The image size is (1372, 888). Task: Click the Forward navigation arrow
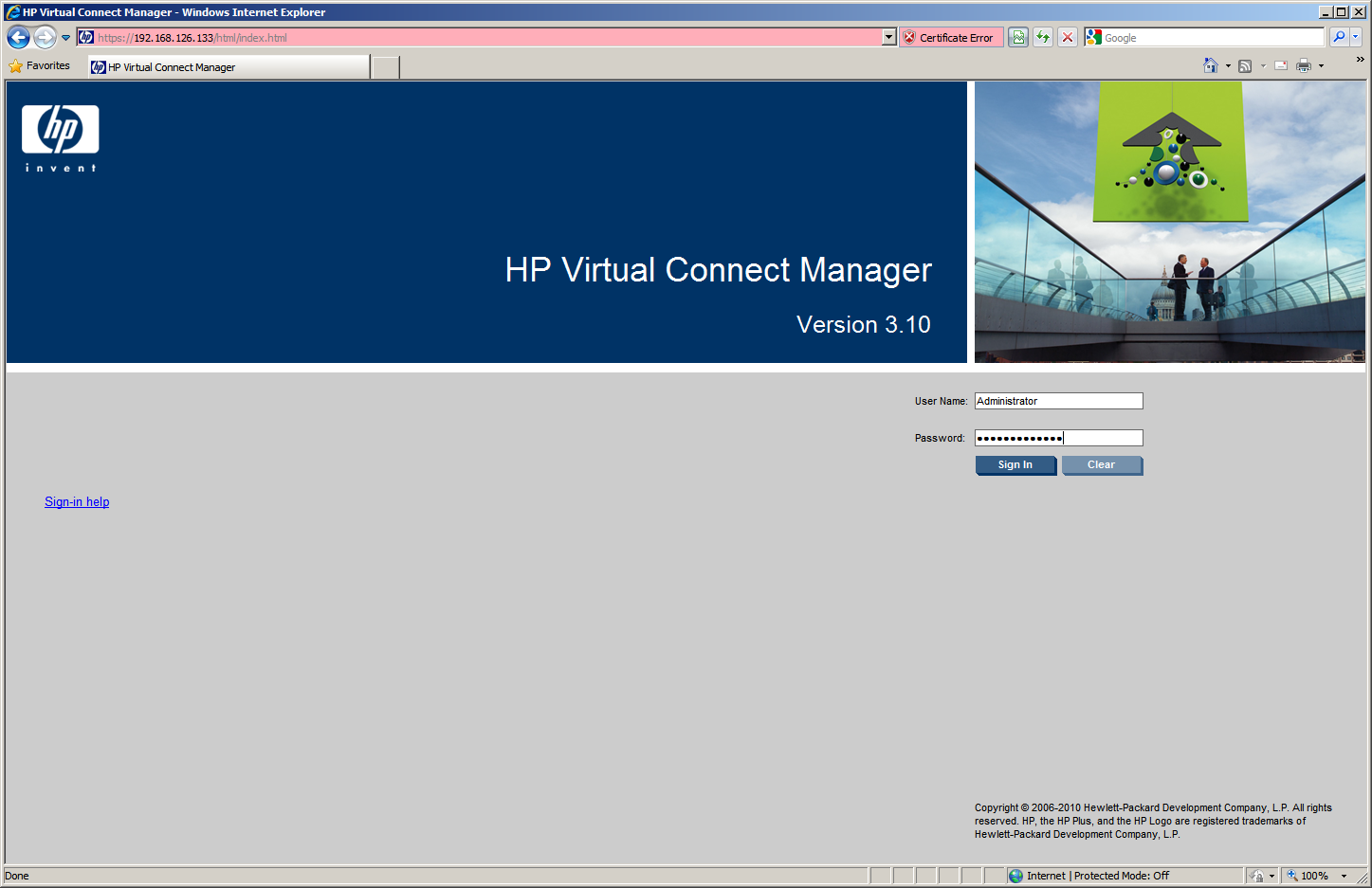(45, 37)
